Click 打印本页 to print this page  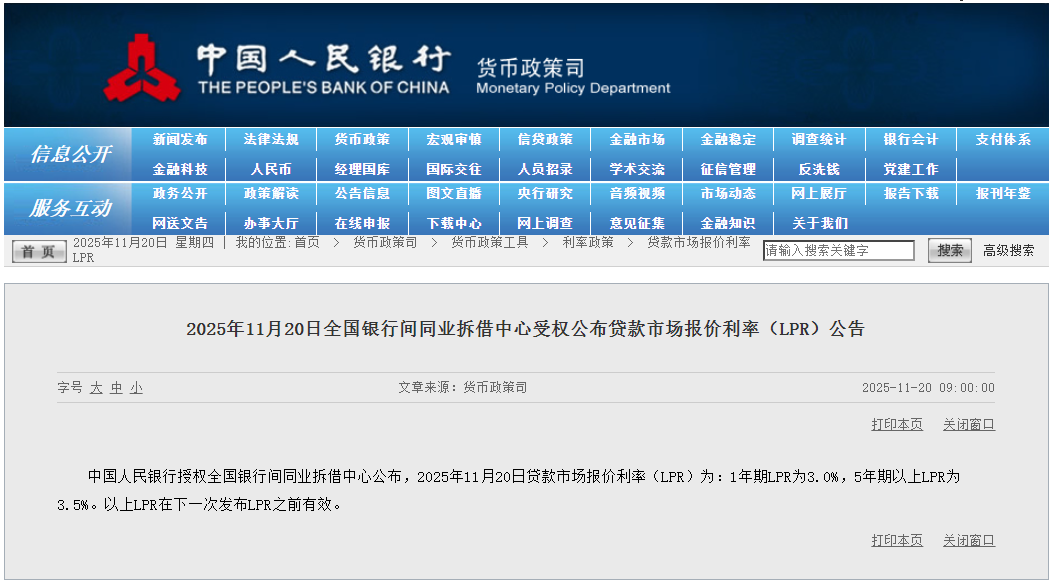point(897,423)
